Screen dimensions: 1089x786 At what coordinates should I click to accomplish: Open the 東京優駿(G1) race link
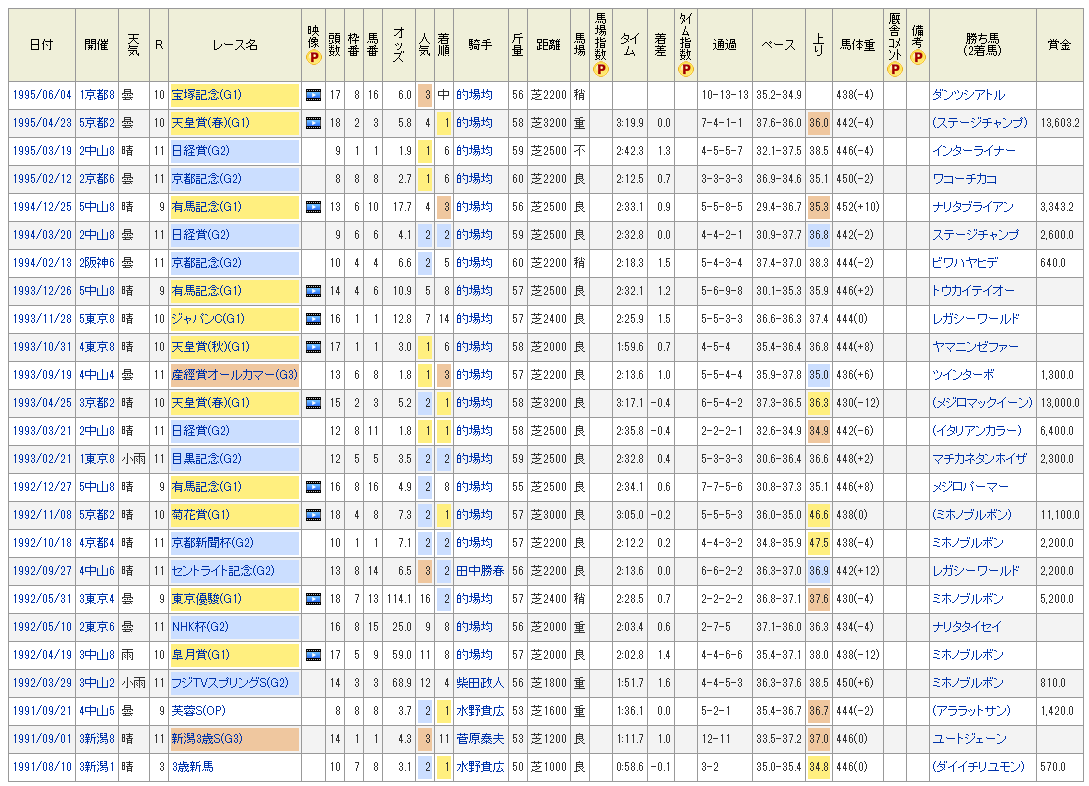(x=206, y=599)
